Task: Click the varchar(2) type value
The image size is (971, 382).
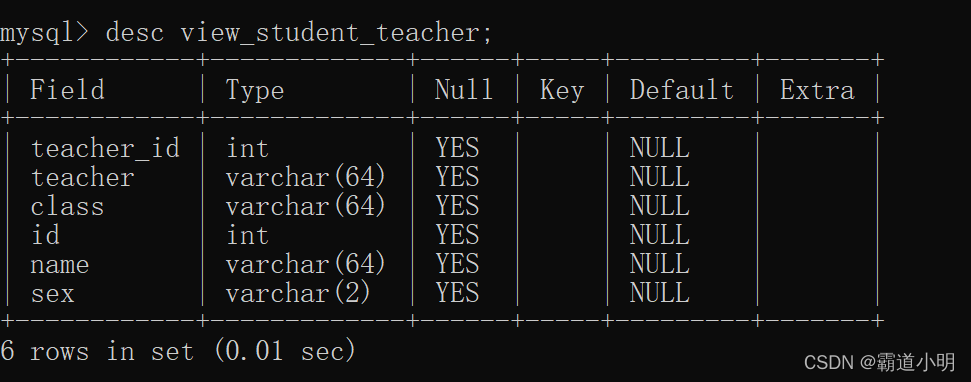Action: (x=298, y=293)
